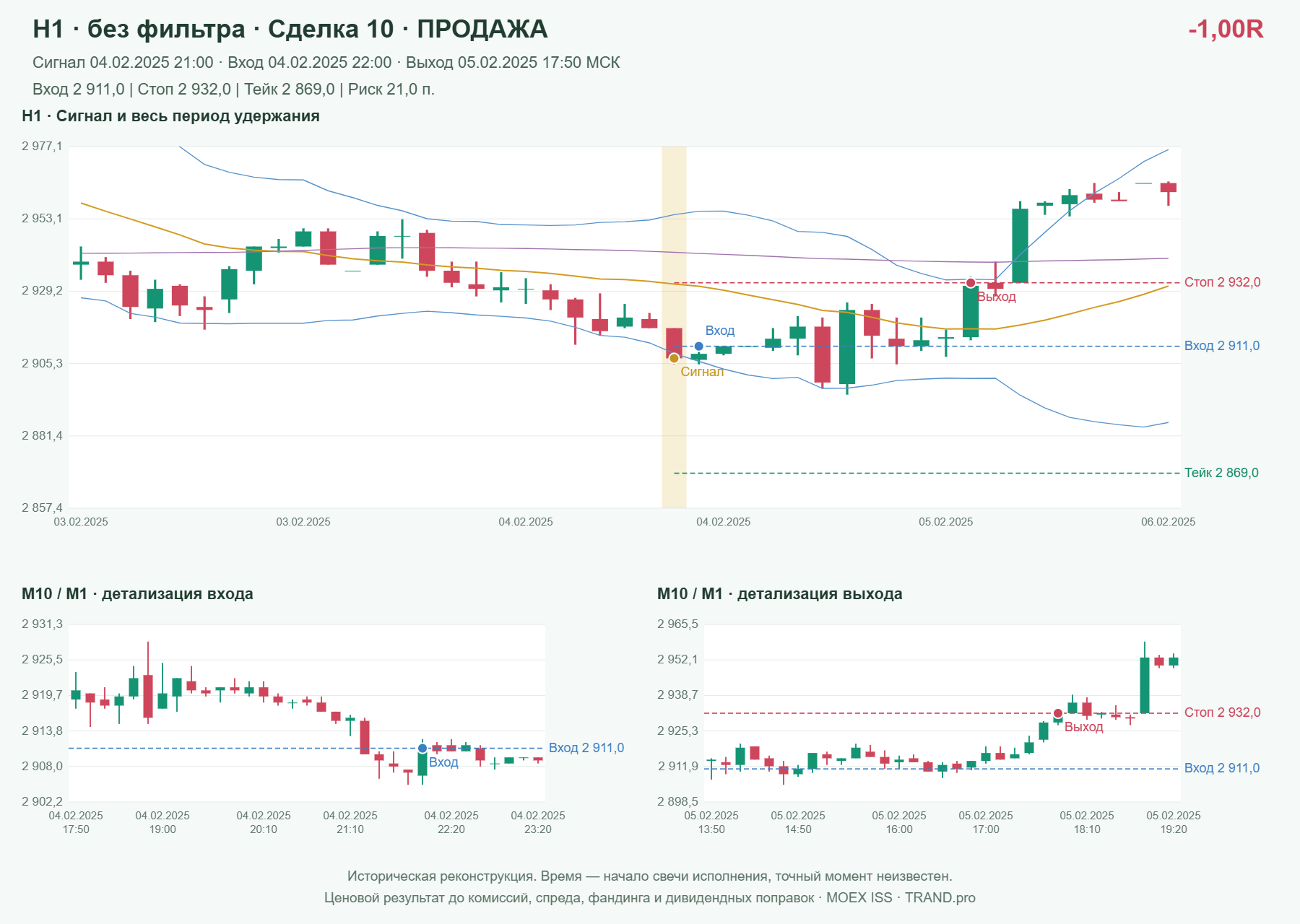Click the 04.02.2025 22:20 time axis label

pos(451,822)
